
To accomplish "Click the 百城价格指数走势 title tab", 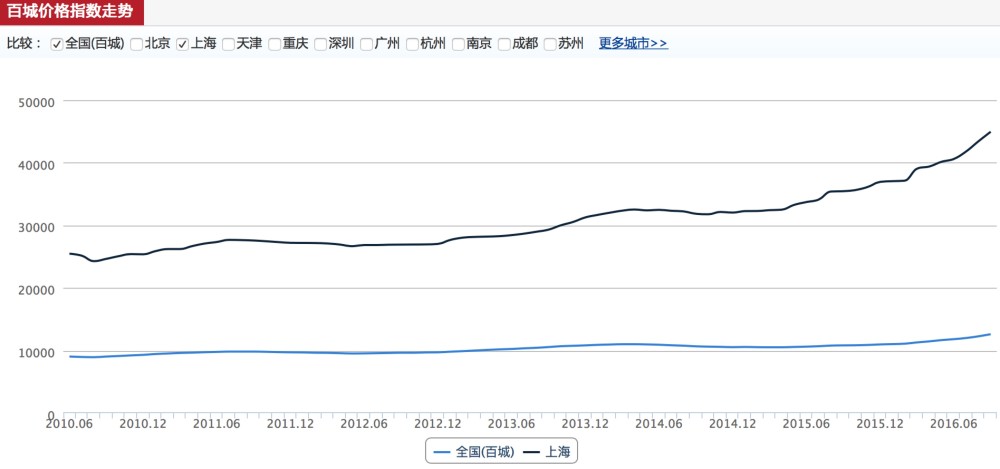I will (x=70, y=11).
